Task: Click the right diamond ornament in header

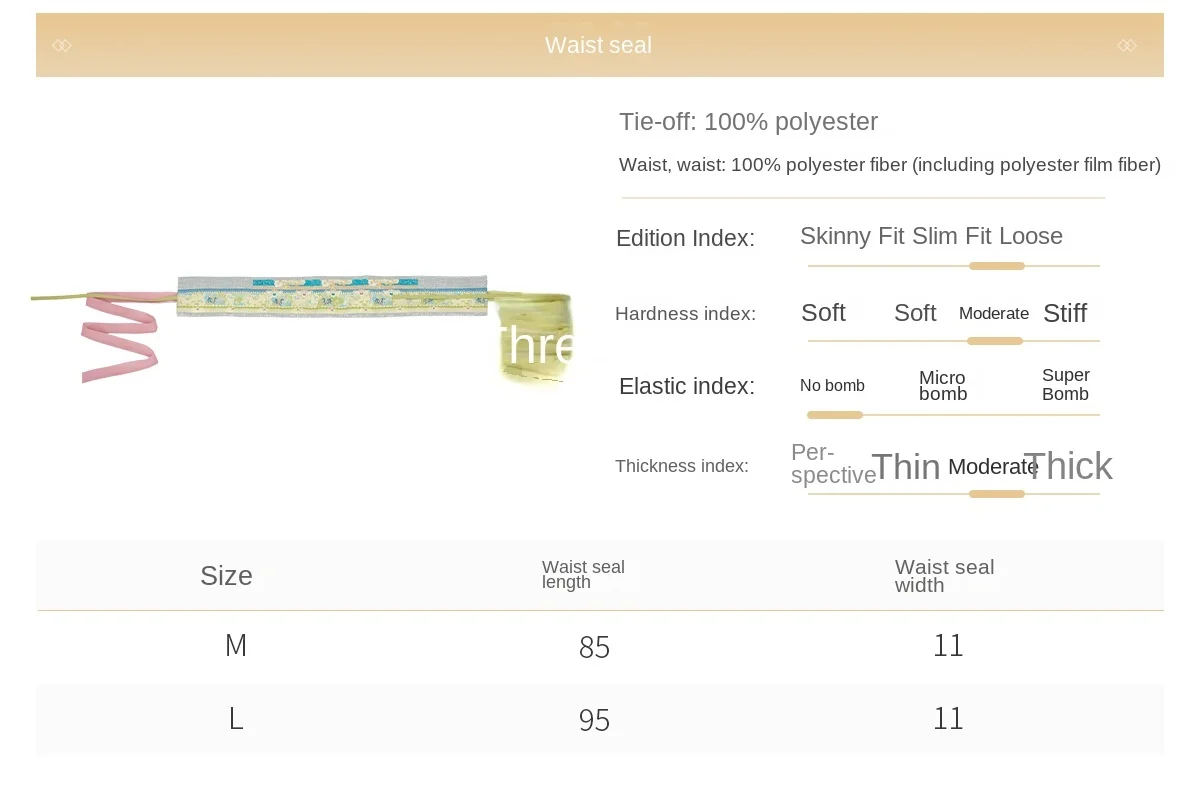Action: [x=1127, y=45]
